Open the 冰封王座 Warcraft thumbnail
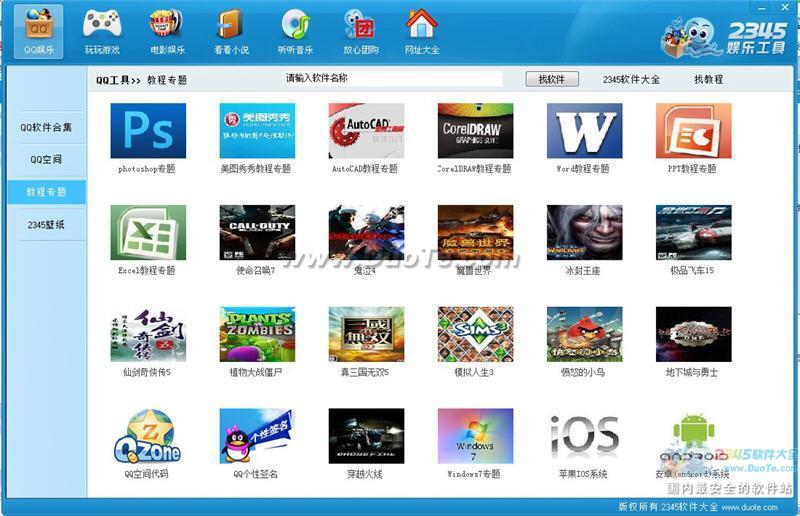This screenshot has width=800, height=516. coord(585,232)
